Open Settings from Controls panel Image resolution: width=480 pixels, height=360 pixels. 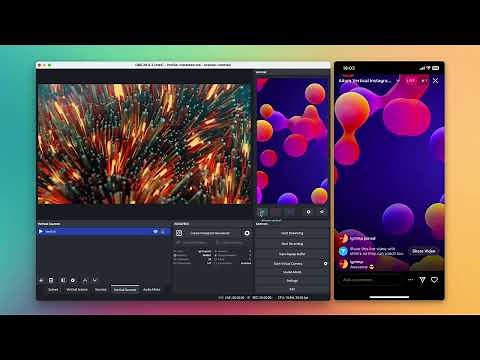292,281
